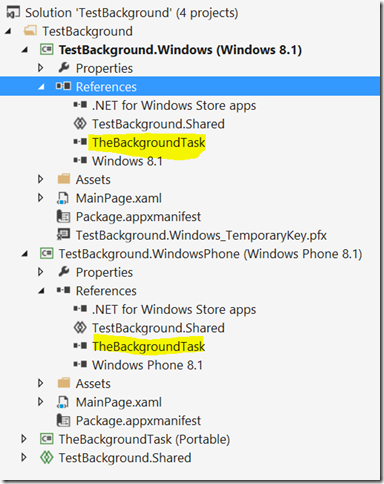
Task: Click the TestBackground.Windows C# project icon
Action: coord(46,50)
